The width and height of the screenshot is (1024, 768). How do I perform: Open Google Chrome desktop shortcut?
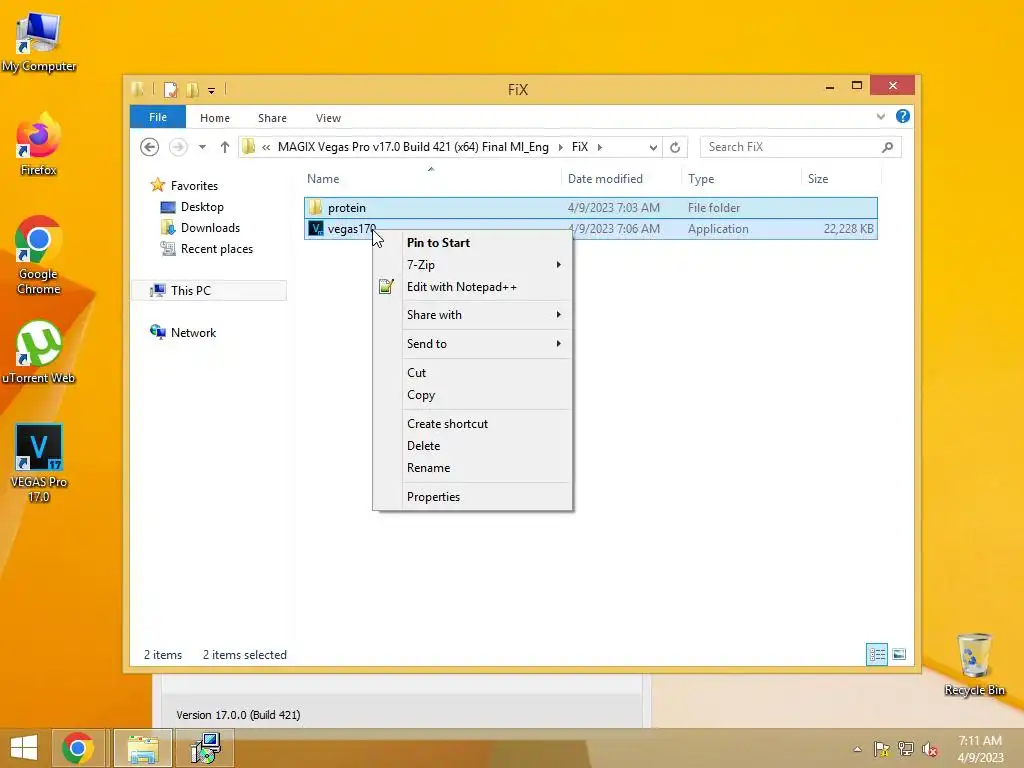[39, 255]
